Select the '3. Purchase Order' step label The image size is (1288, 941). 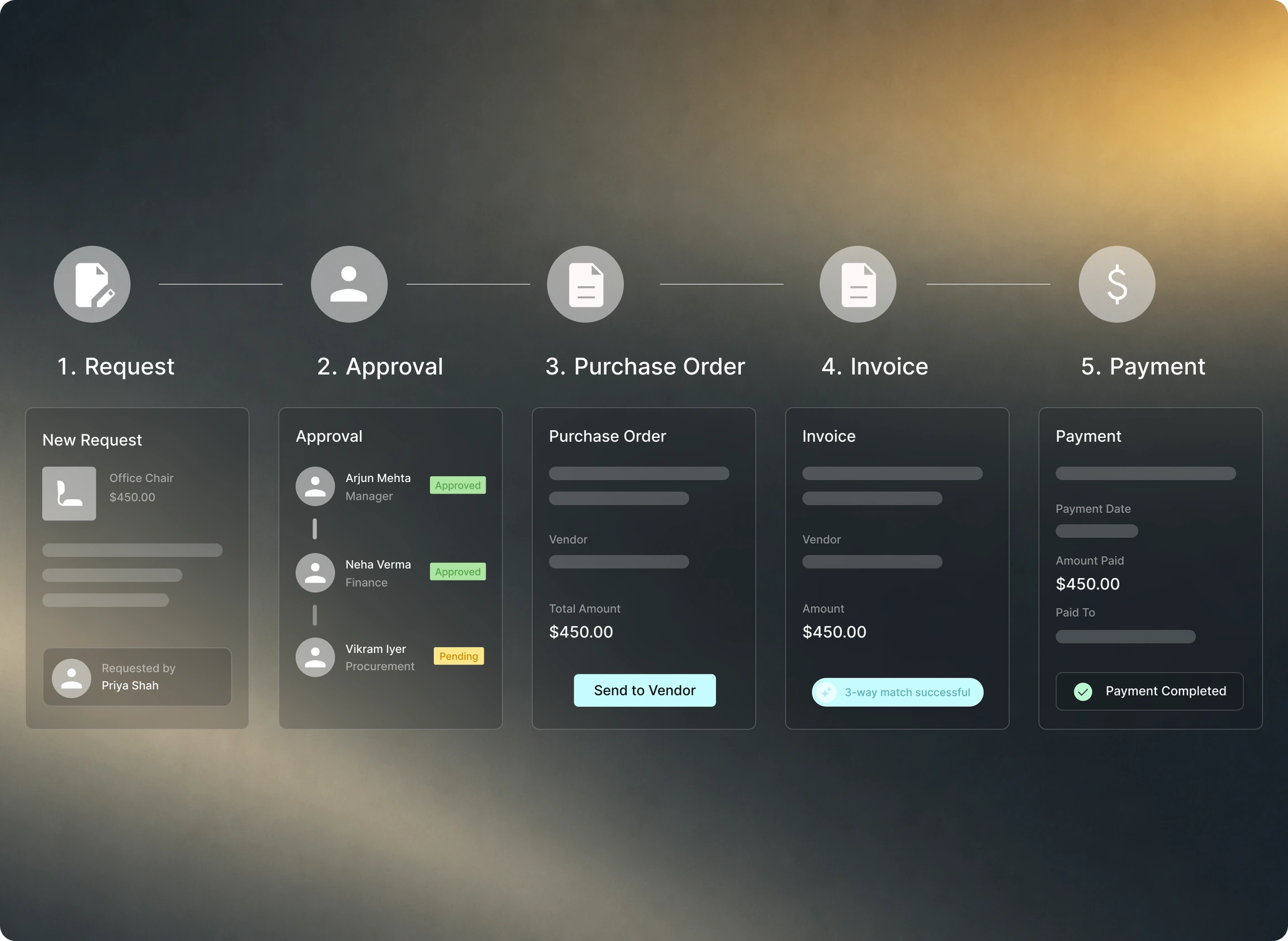tap(645, 366)
